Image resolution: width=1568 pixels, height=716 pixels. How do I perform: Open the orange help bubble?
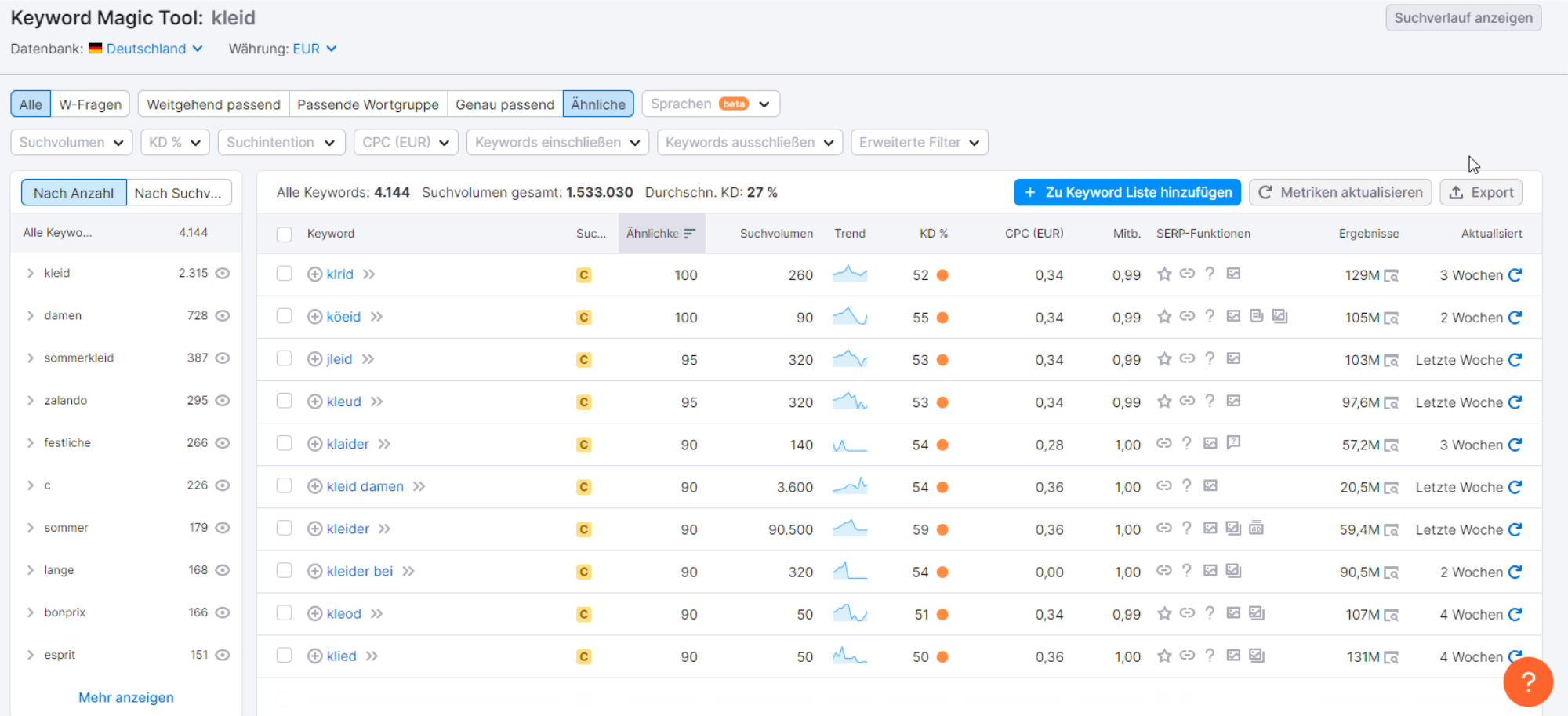(x=1527, y=681)
